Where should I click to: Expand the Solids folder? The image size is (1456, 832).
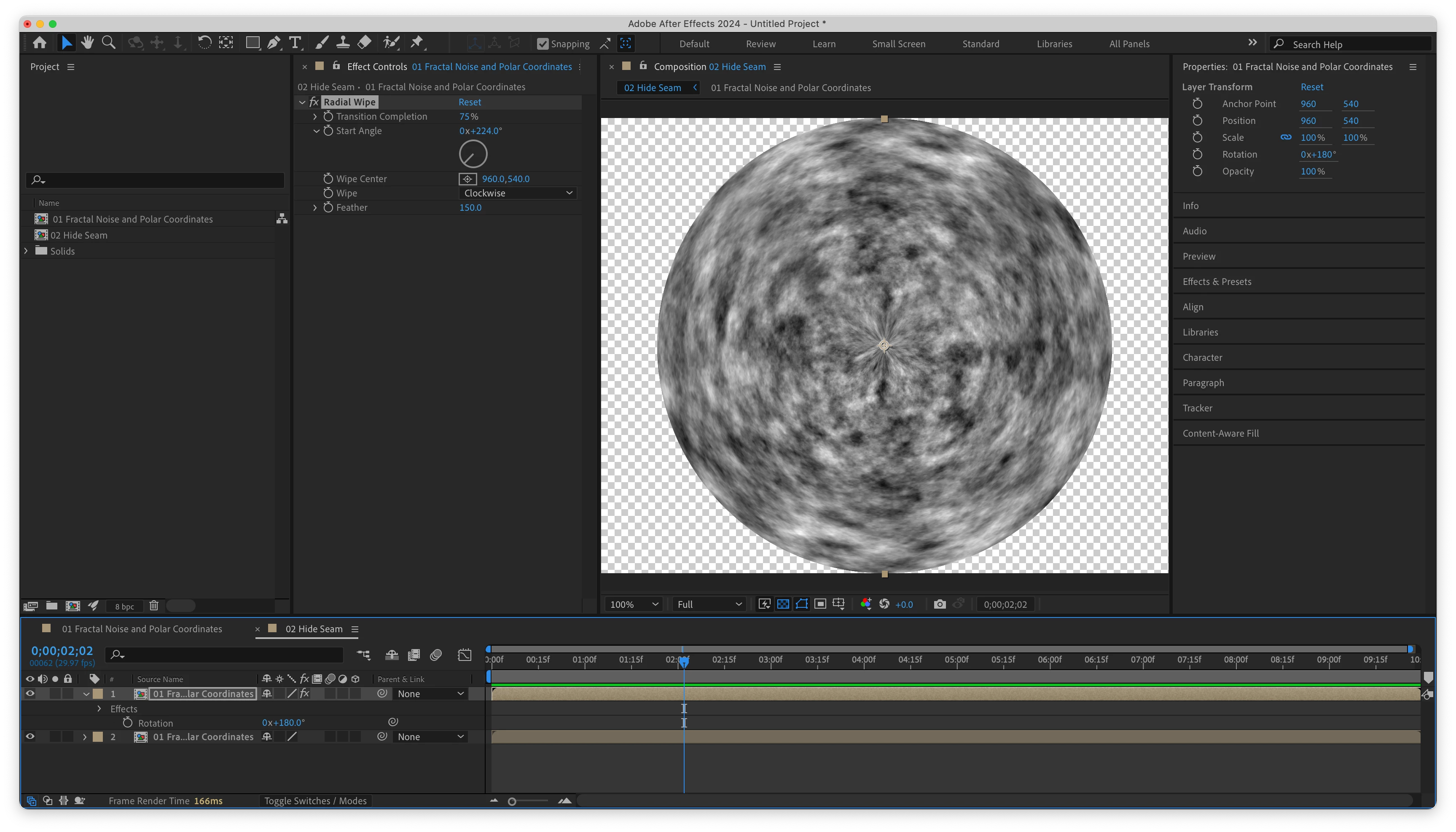[26, 251]
